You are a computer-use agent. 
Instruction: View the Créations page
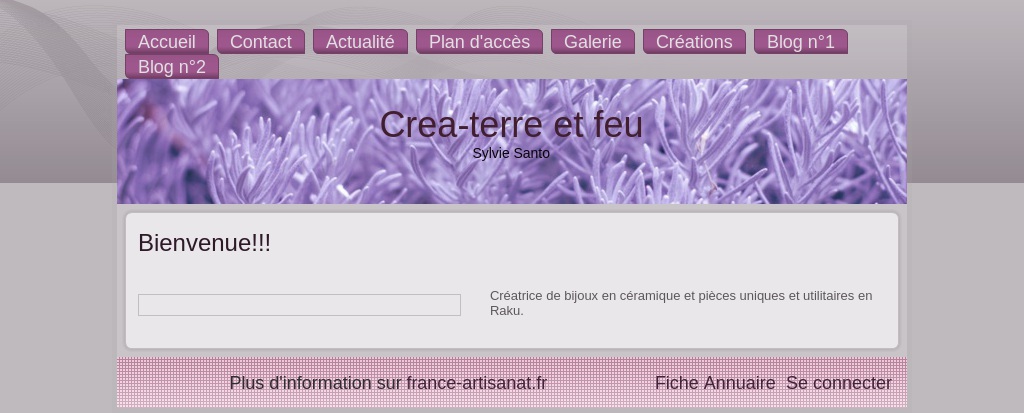pos(694,42)
